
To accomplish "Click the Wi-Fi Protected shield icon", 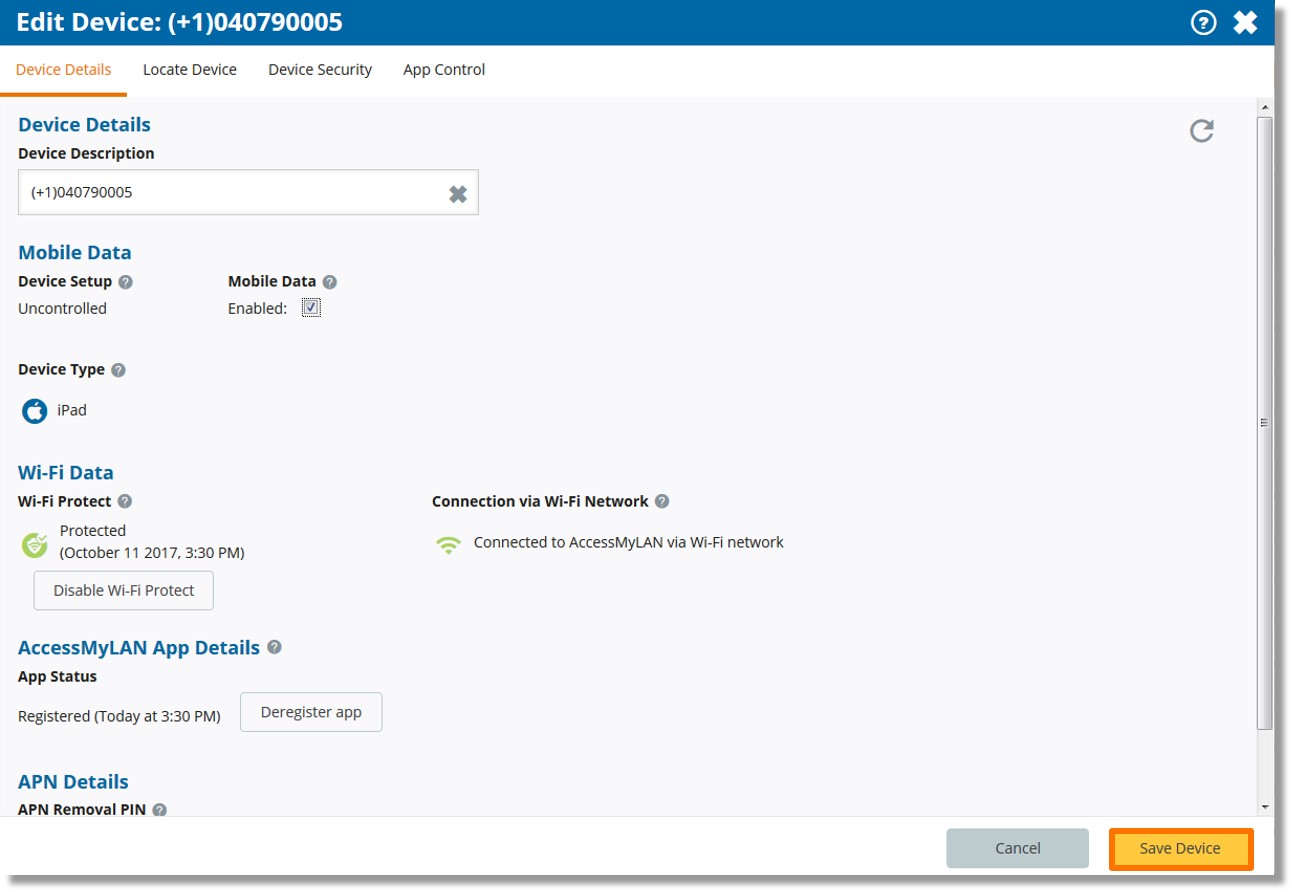I will click(x=35, y=544).
